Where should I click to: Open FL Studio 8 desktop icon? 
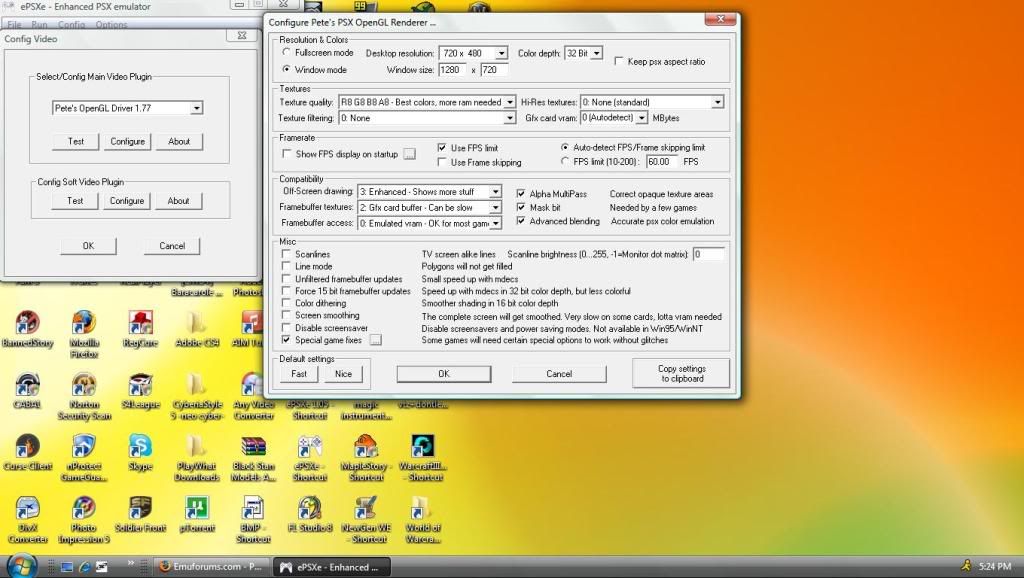(310, 514)
